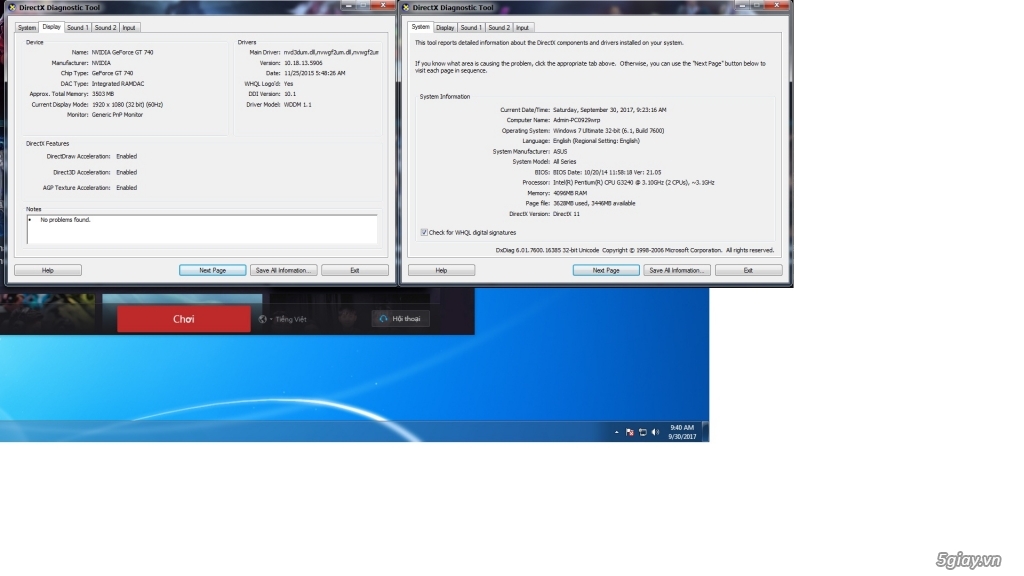Viewport: 1024px width, 576px height.
Task: Open the 9:40 AM taskbar clock
Action: [x=682, y=432]
